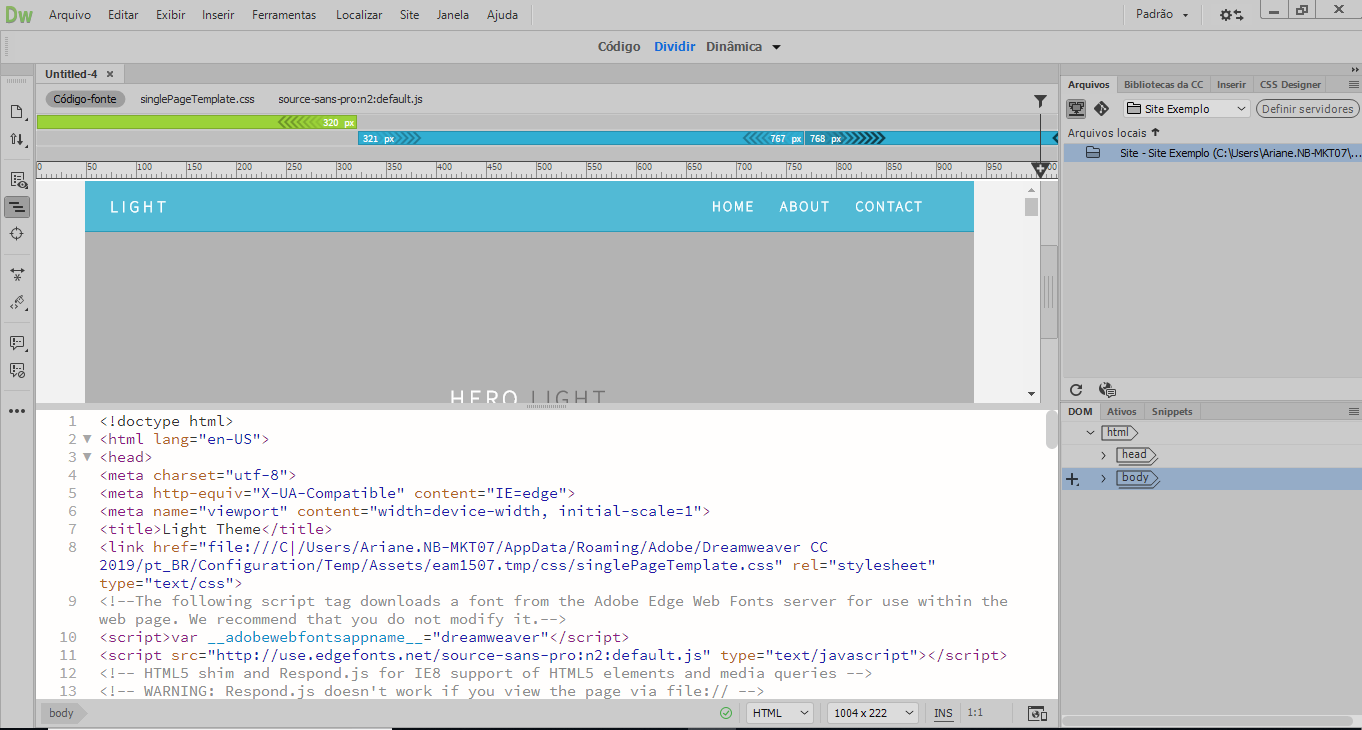Viewport: 1362px width, 730px height.
Task: Expand the head node in DOM panel
Action: [x=1104, y=455]
